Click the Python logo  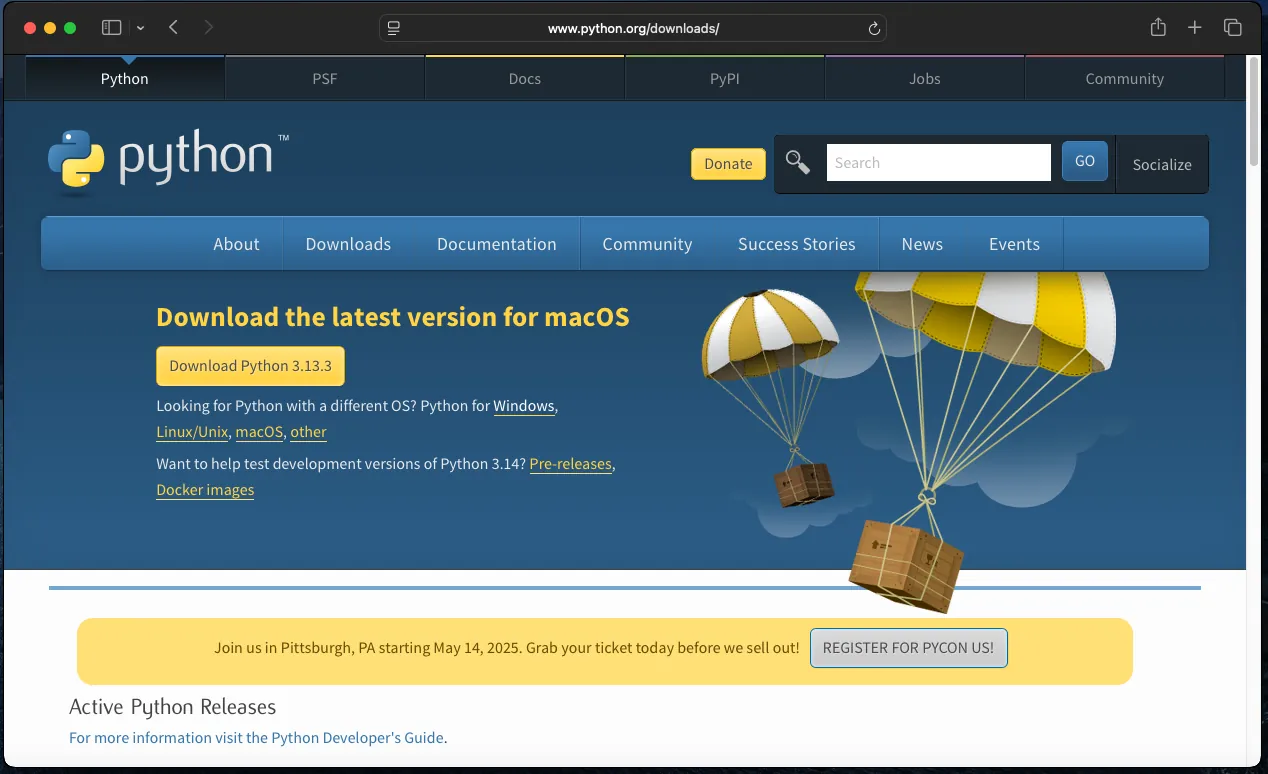[168, 159]
